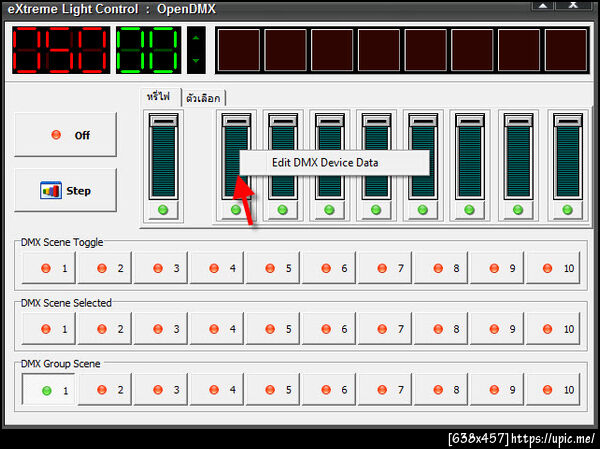Toggle DMX Scene Toggle button 2
Image resolution: width=600 pixels, height=449 pixels.
[x=104, y=268]
